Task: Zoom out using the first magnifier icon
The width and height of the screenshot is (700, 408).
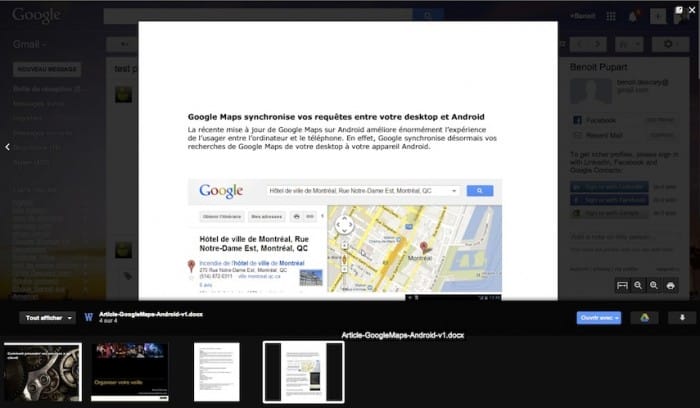Action: pyautogui.click(x=638, y=286)
